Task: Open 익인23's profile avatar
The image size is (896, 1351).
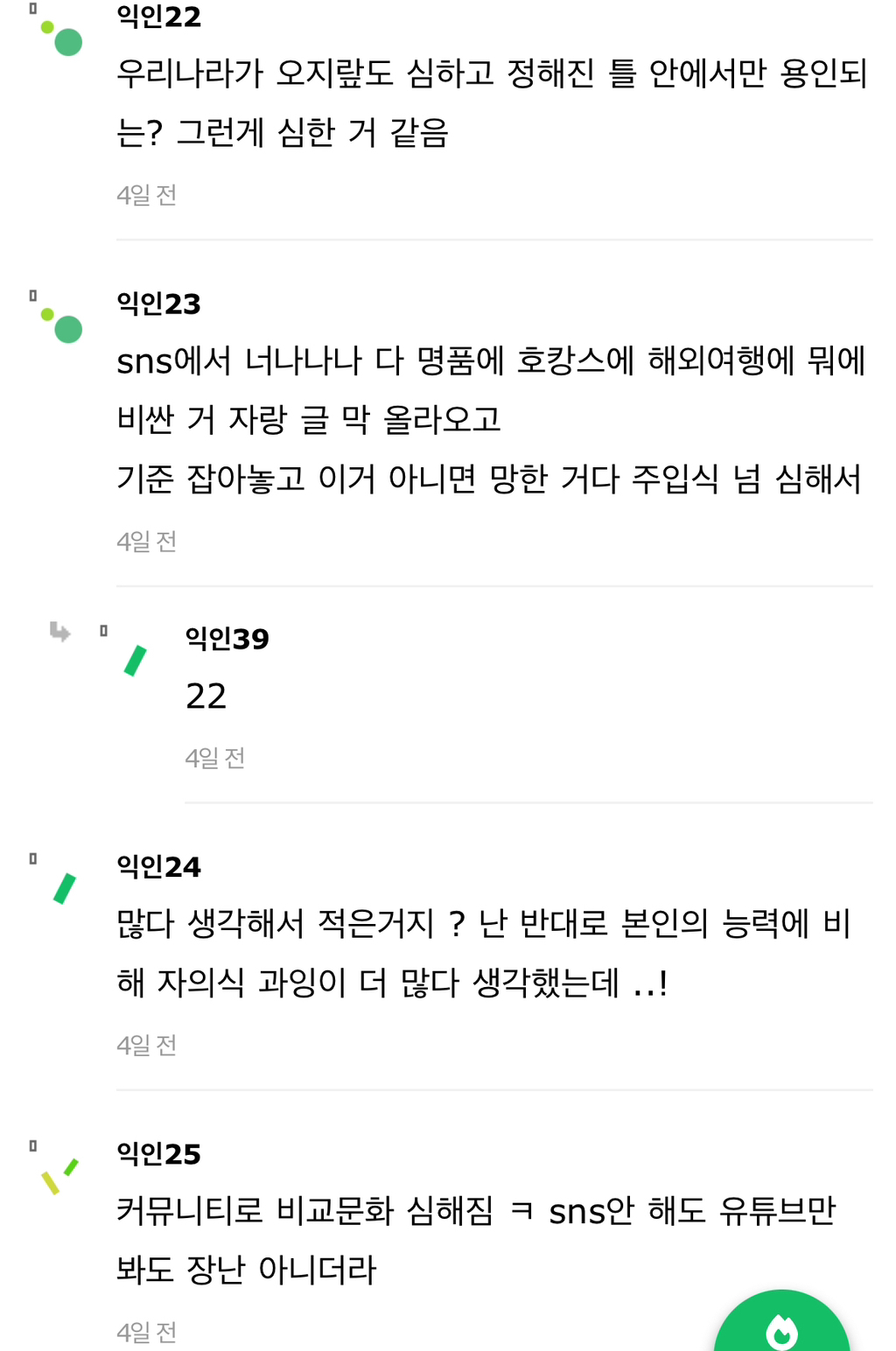Action: [63, 325]
